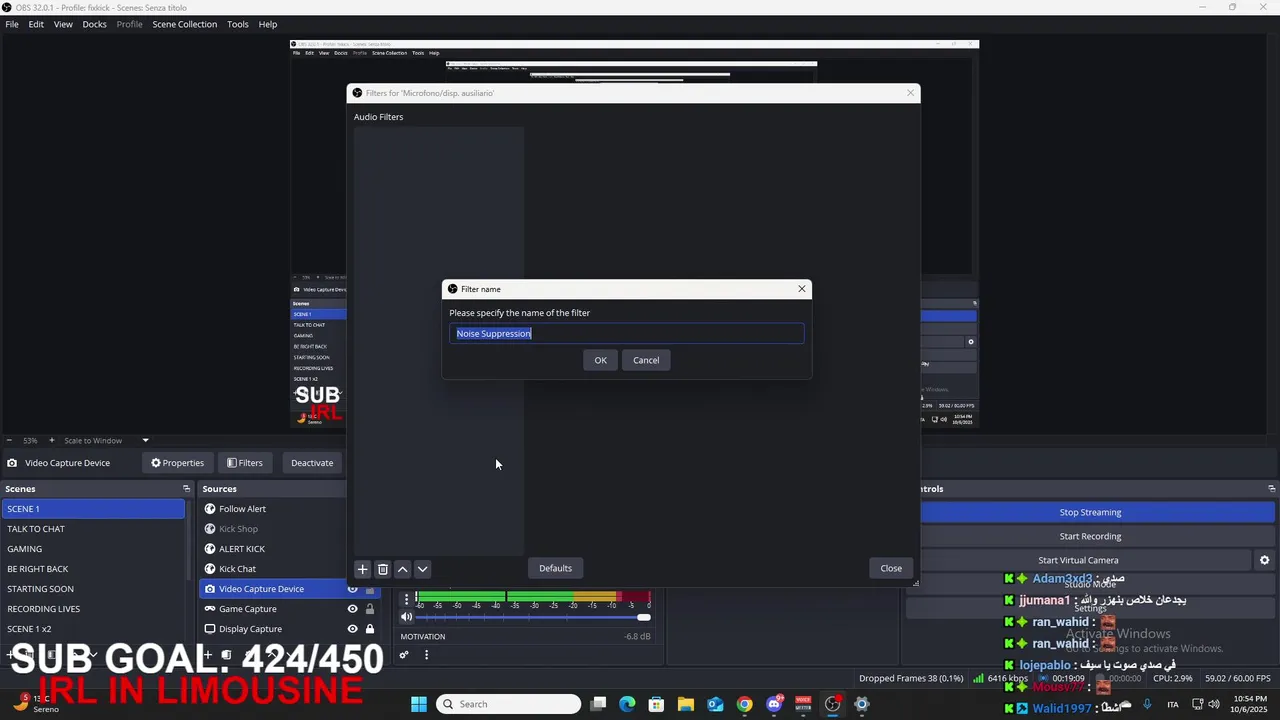Select the GAMING scene

[93, 549]
